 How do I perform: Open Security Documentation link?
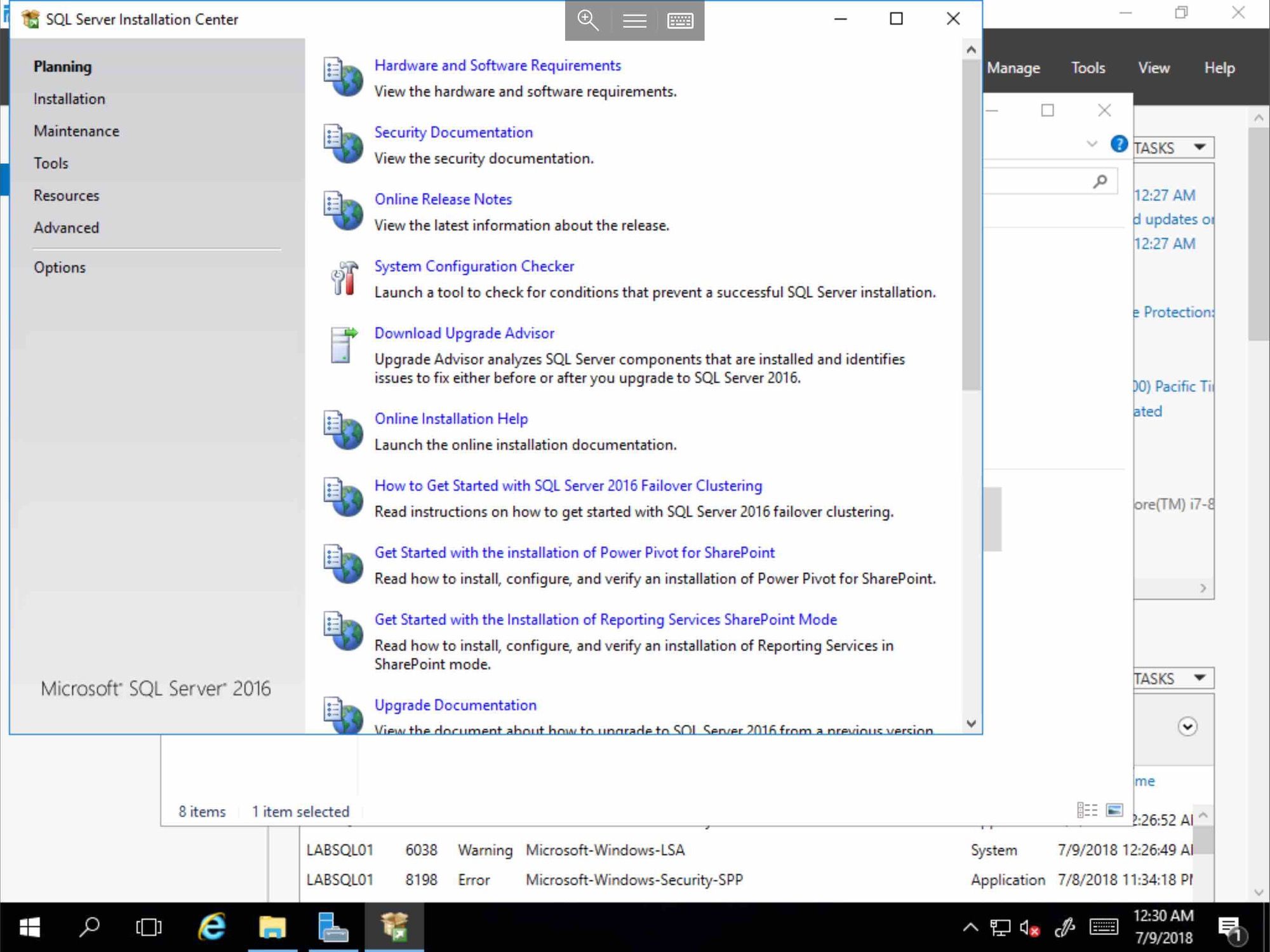[453, 132]
